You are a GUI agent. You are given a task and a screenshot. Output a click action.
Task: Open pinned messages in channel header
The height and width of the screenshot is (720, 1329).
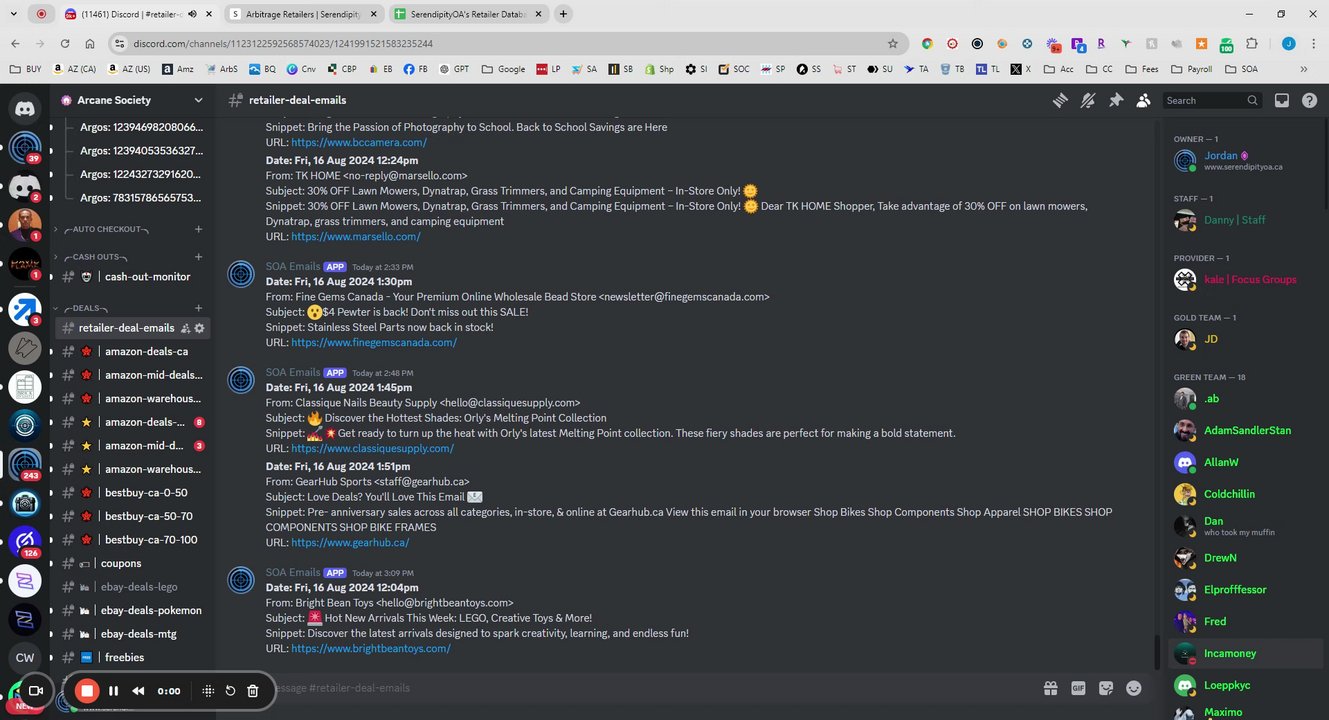coord(1116,100)
